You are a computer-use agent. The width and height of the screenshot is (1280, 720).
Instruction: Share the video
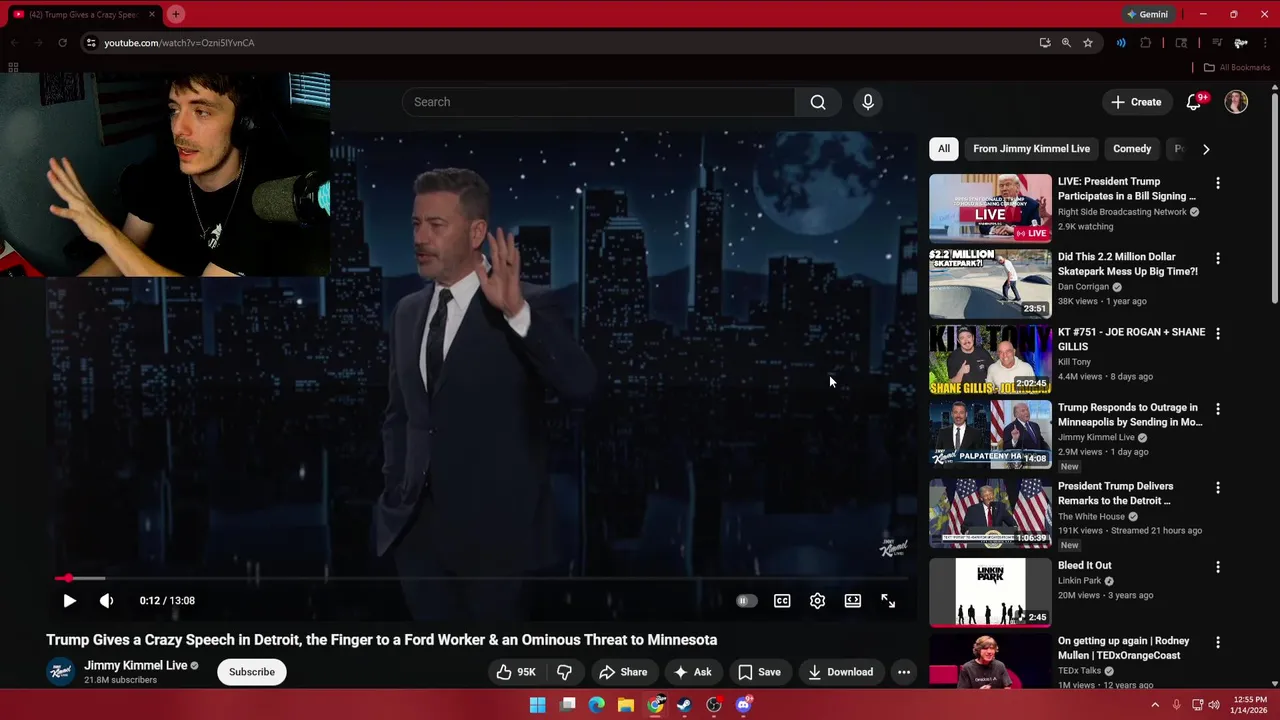pos(622,672)
